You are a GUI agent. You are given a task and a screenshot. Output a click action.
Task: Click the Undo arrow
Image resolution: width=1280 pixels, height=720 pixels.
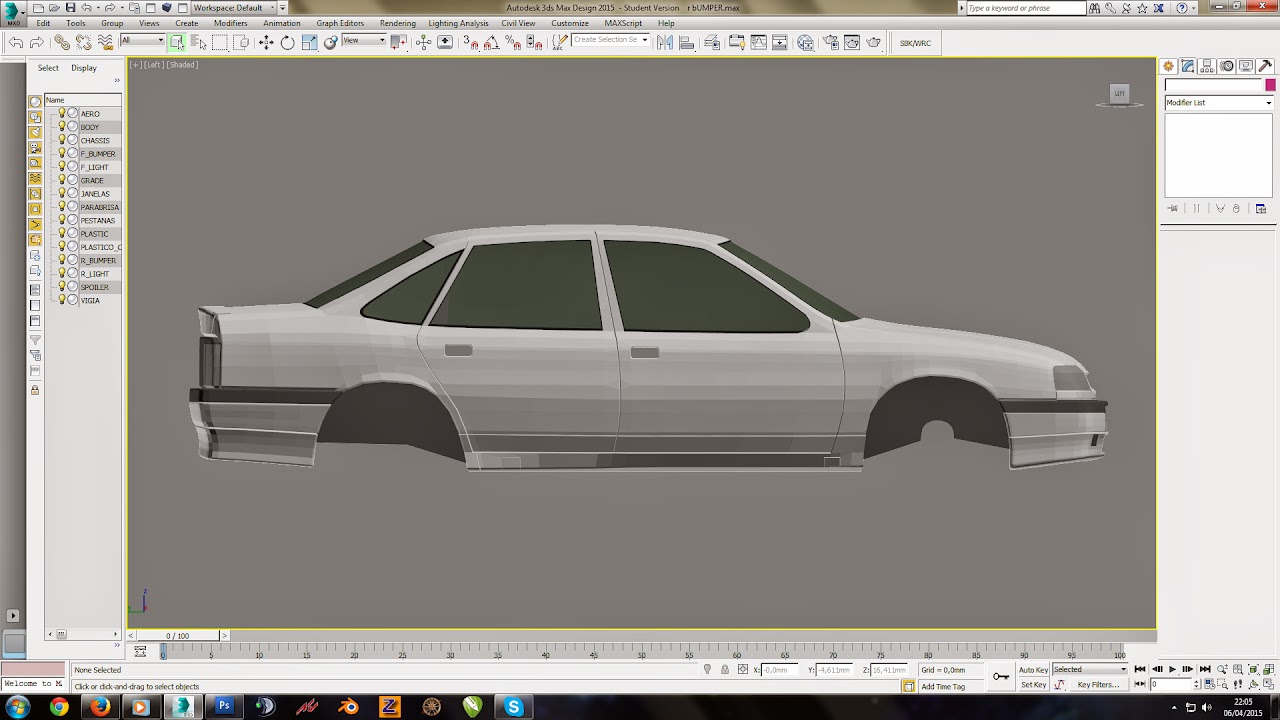tap(16, 42)
